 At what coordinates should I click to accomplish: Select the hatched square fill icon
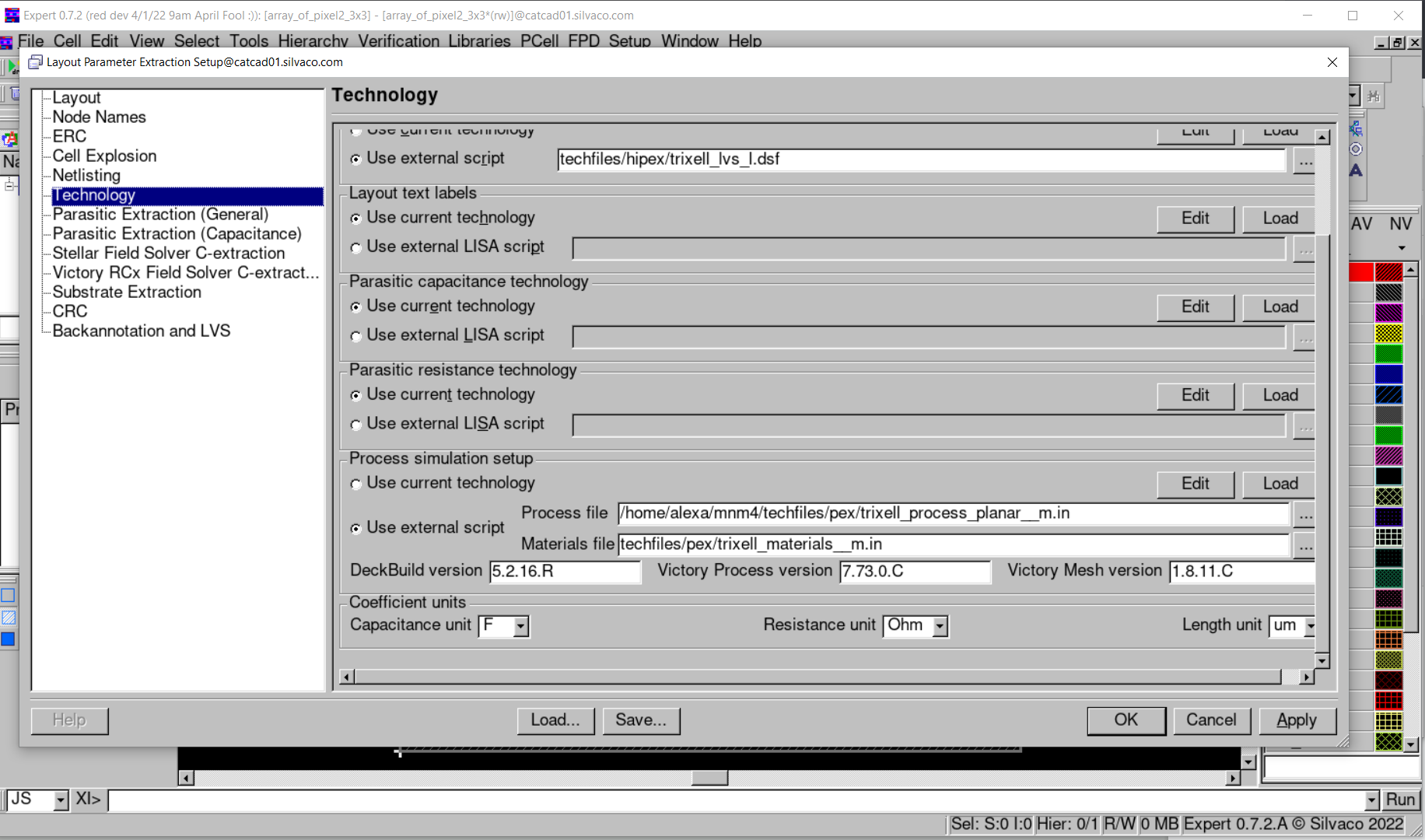pyautogui.click(x=8, y=618)
